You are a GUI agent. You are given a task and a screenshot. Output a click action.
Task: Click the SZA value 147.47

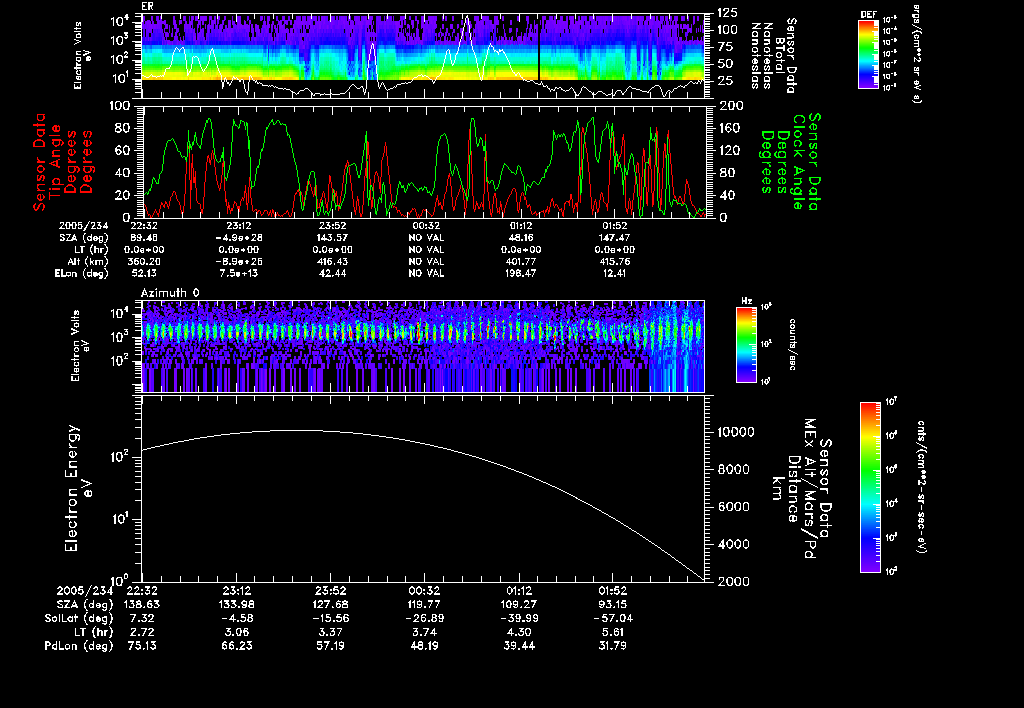coord(614,238)
